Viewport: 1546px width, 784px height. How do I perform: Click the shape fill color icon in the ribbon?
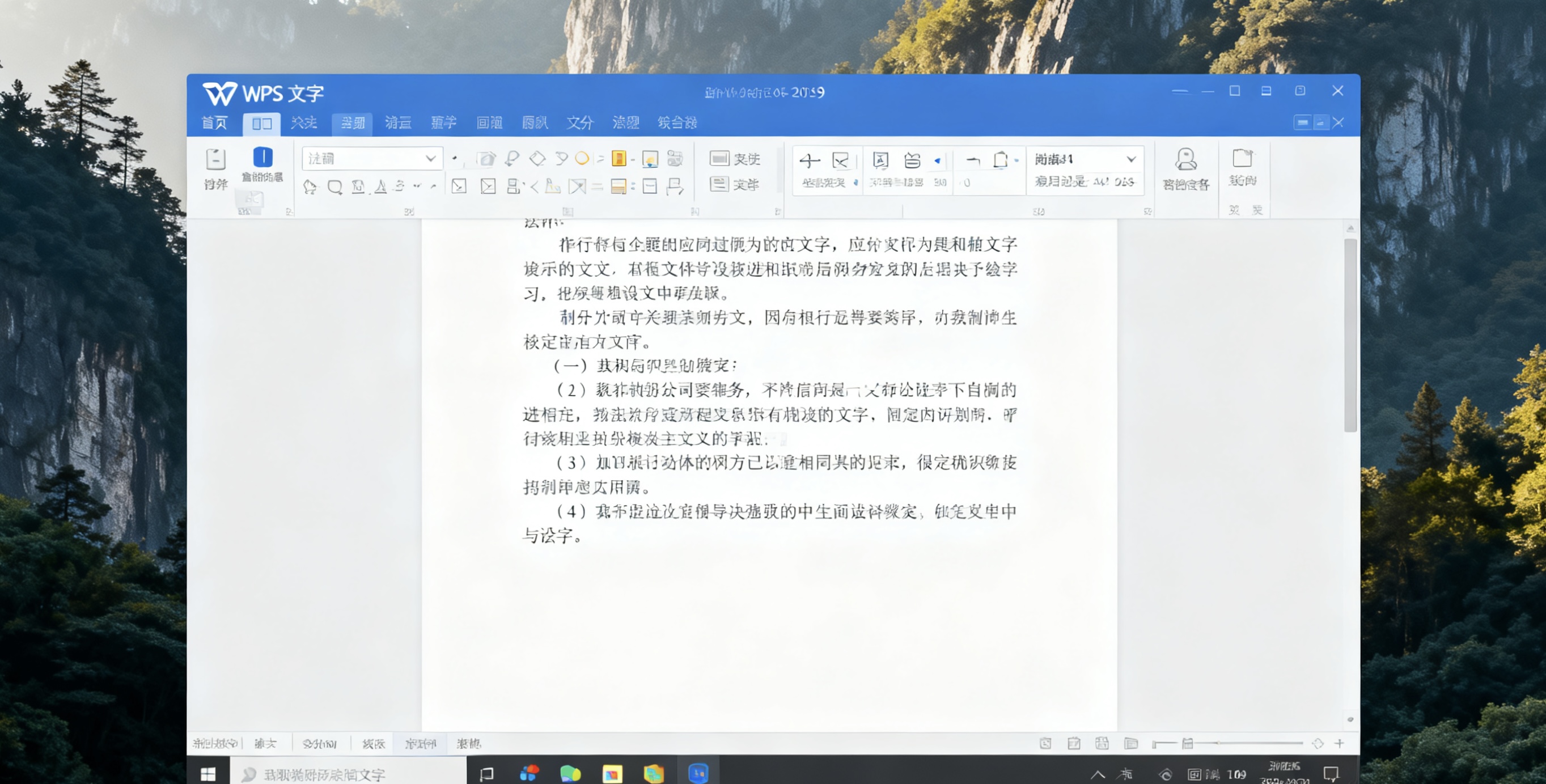point(619,159)
